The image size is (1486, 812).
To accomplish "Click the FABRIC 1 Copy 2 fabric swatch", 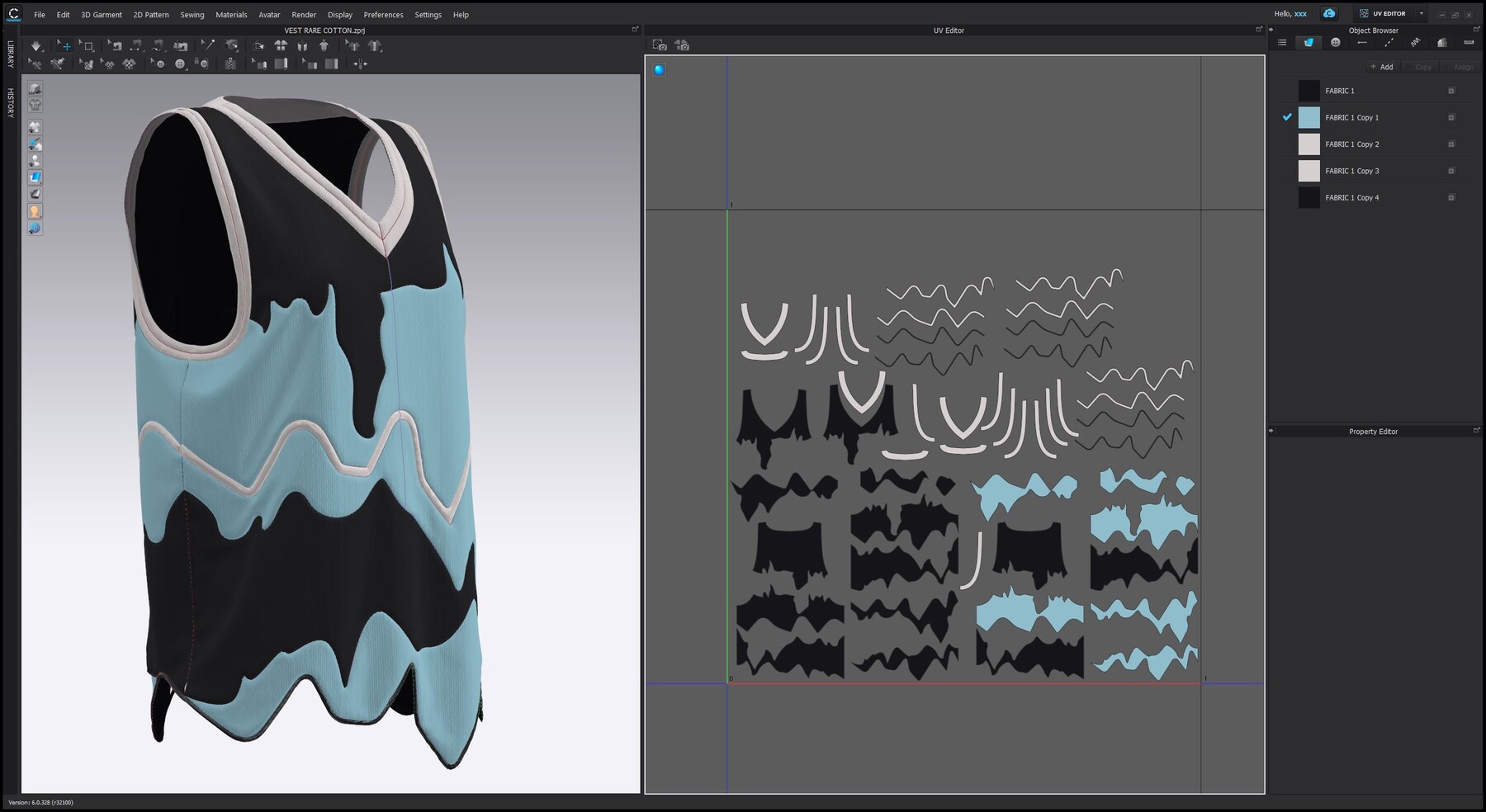I will point(1309,144).
